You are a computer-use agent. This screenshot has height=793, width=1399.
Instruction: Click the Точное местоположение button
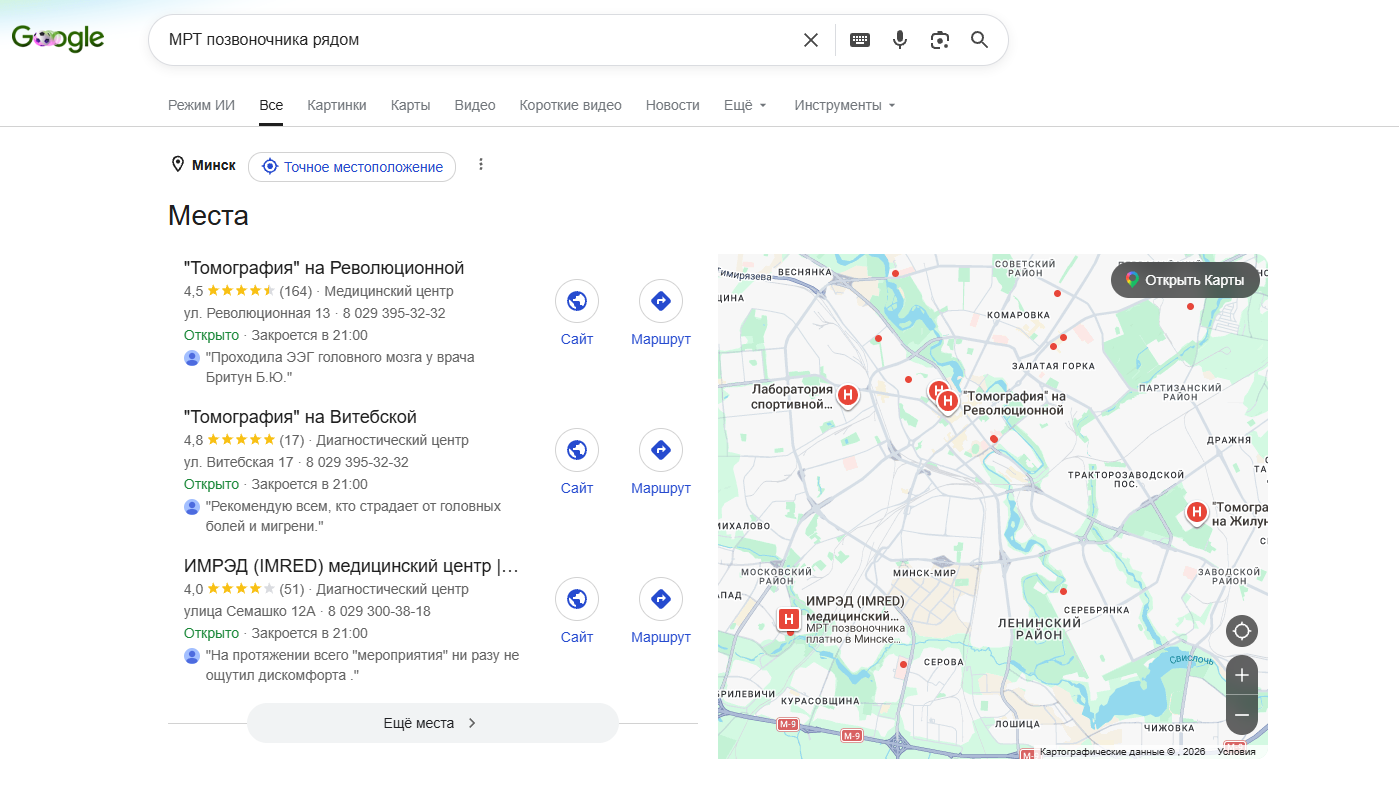click(352, 167)
